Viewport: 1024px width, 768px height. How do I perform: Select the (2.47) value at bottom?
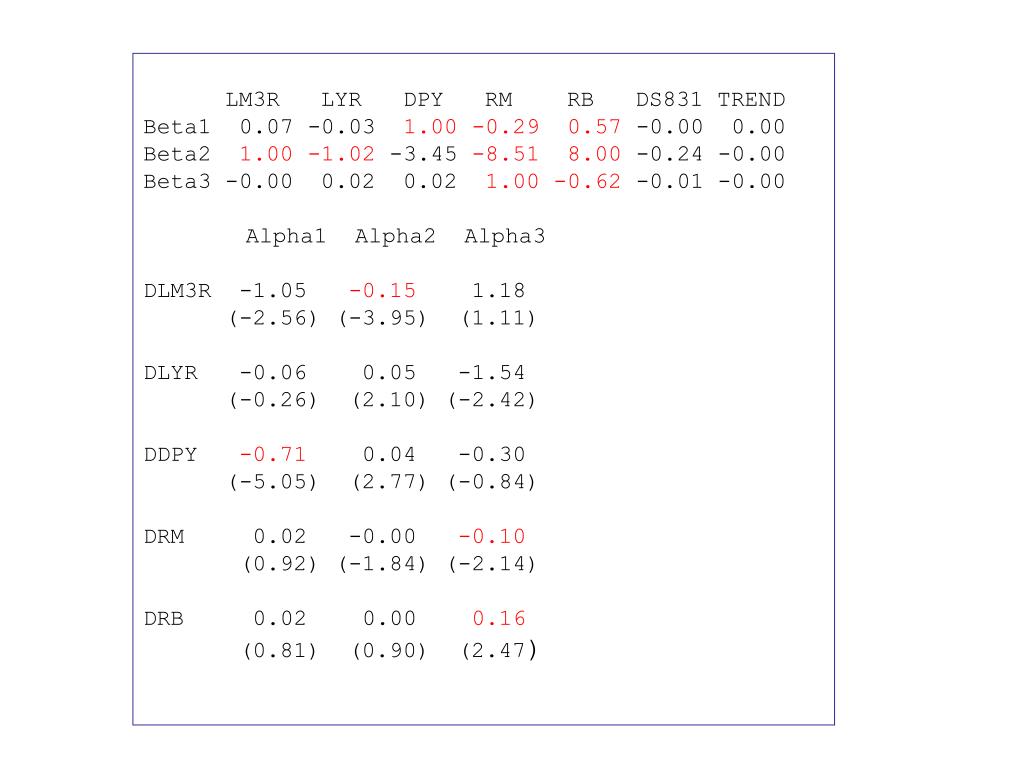[x=499, y=650]
